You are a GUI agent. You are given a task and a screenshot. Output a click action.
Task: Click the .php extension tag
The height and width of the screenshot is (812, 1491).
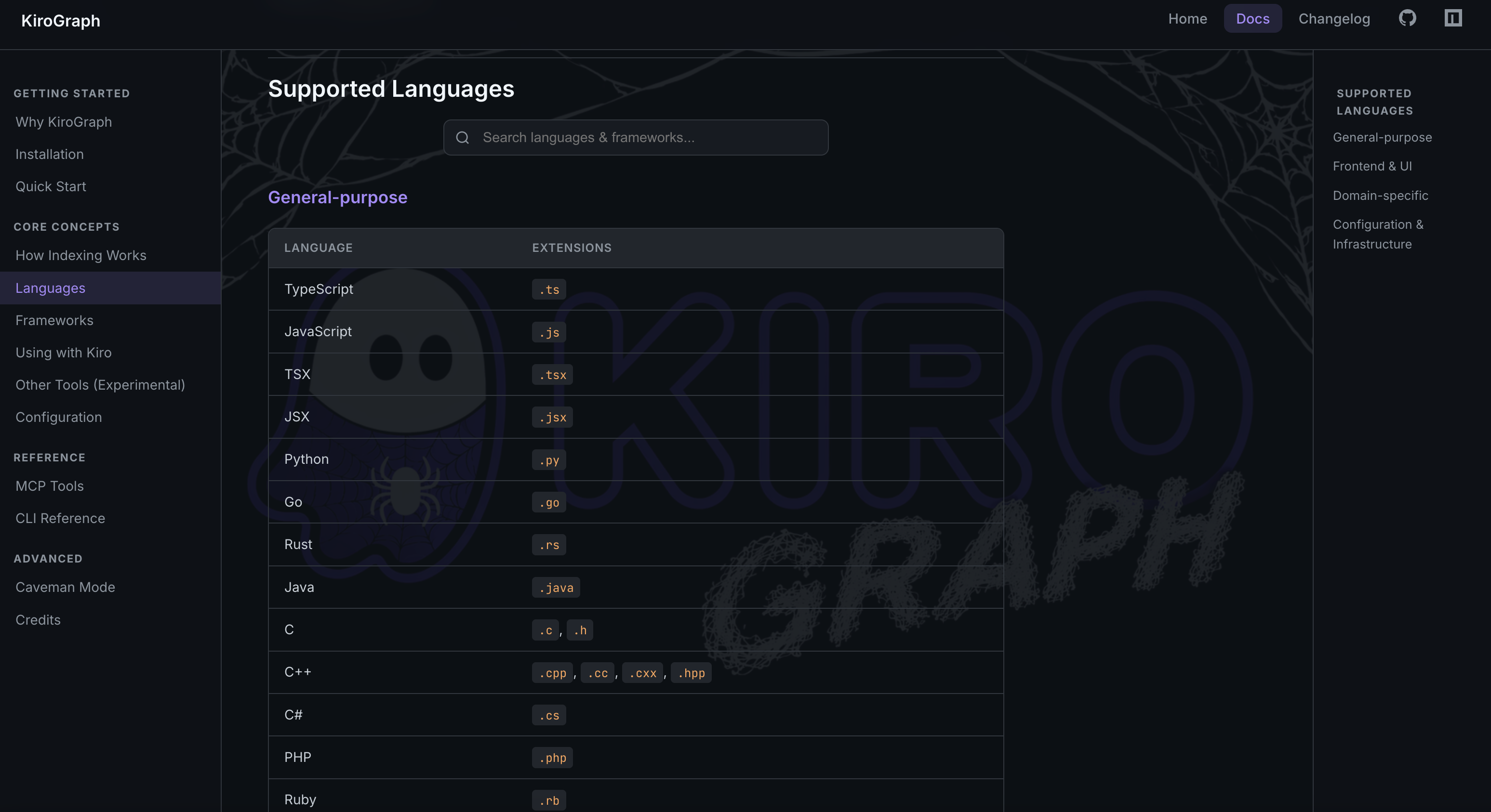tap(552, 758)
